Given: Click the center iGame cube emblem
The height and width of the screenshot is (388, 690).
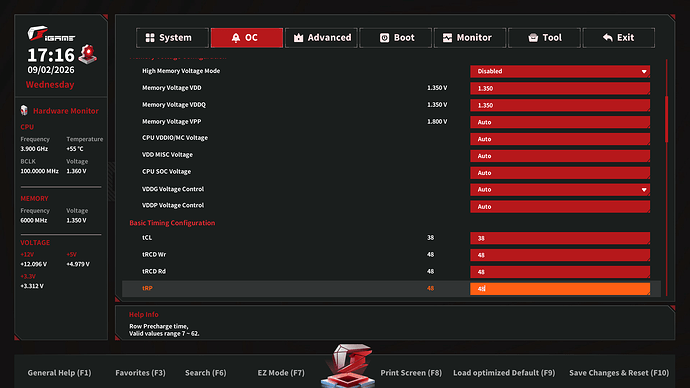Looking at the screenshot, I should (348, 366).
